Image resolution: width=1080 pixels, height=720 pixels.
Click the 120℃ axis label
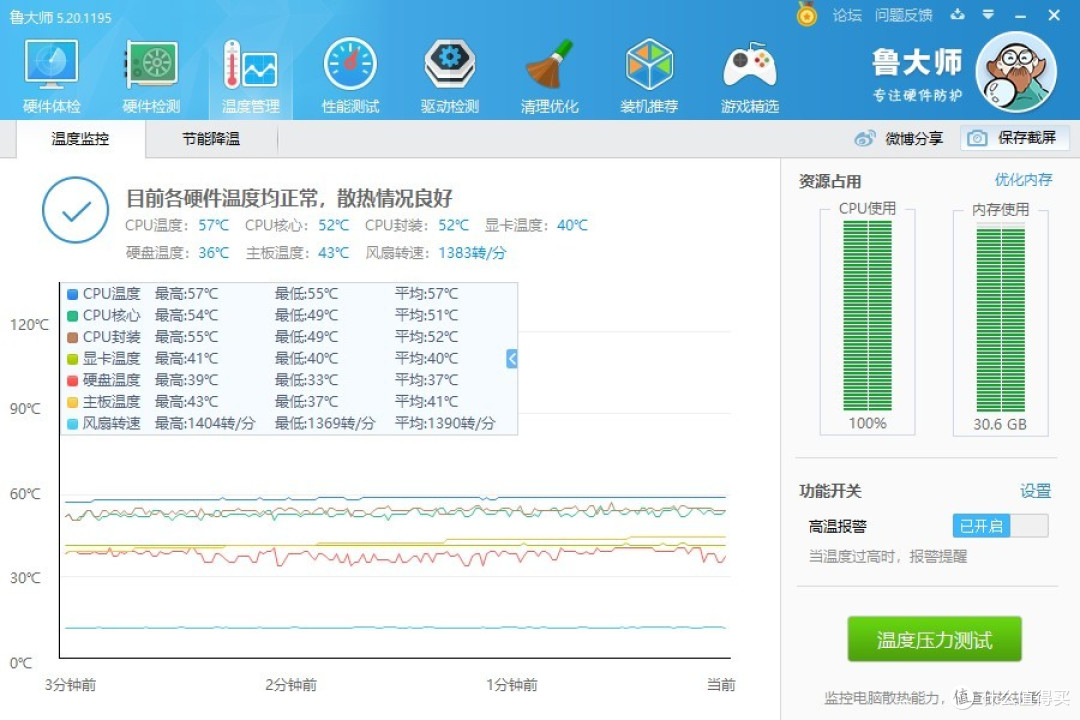pyautogui.click(x=30, y=325)
